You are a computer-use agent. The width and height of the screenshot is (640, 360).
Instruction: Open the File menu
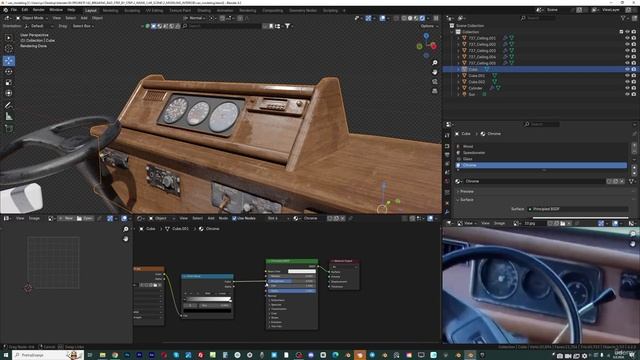click(x=14, y=10)
